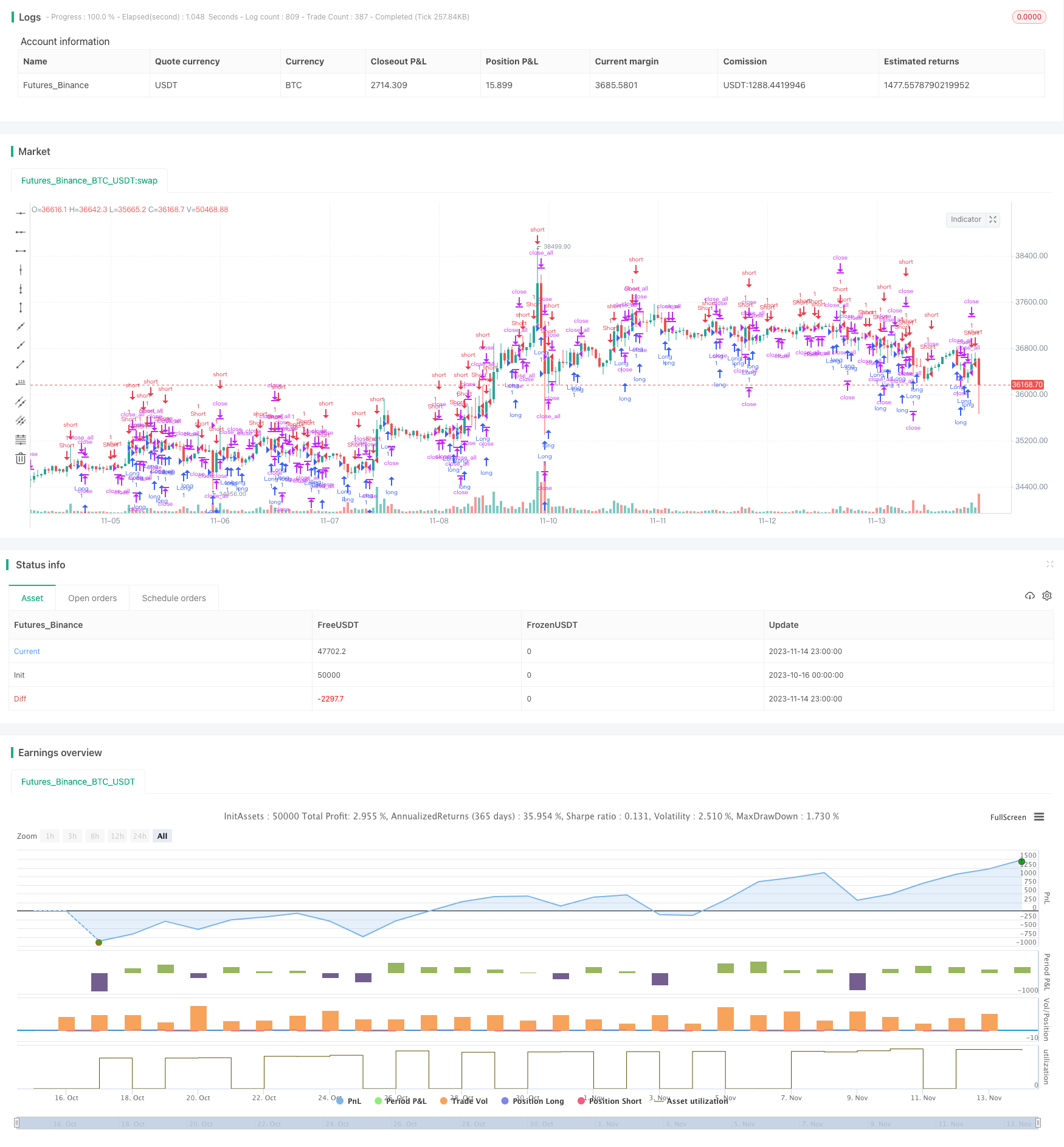
Task: Select the vertical segment drawing tool
Action: pyautogui.click(x=21, y=308)
